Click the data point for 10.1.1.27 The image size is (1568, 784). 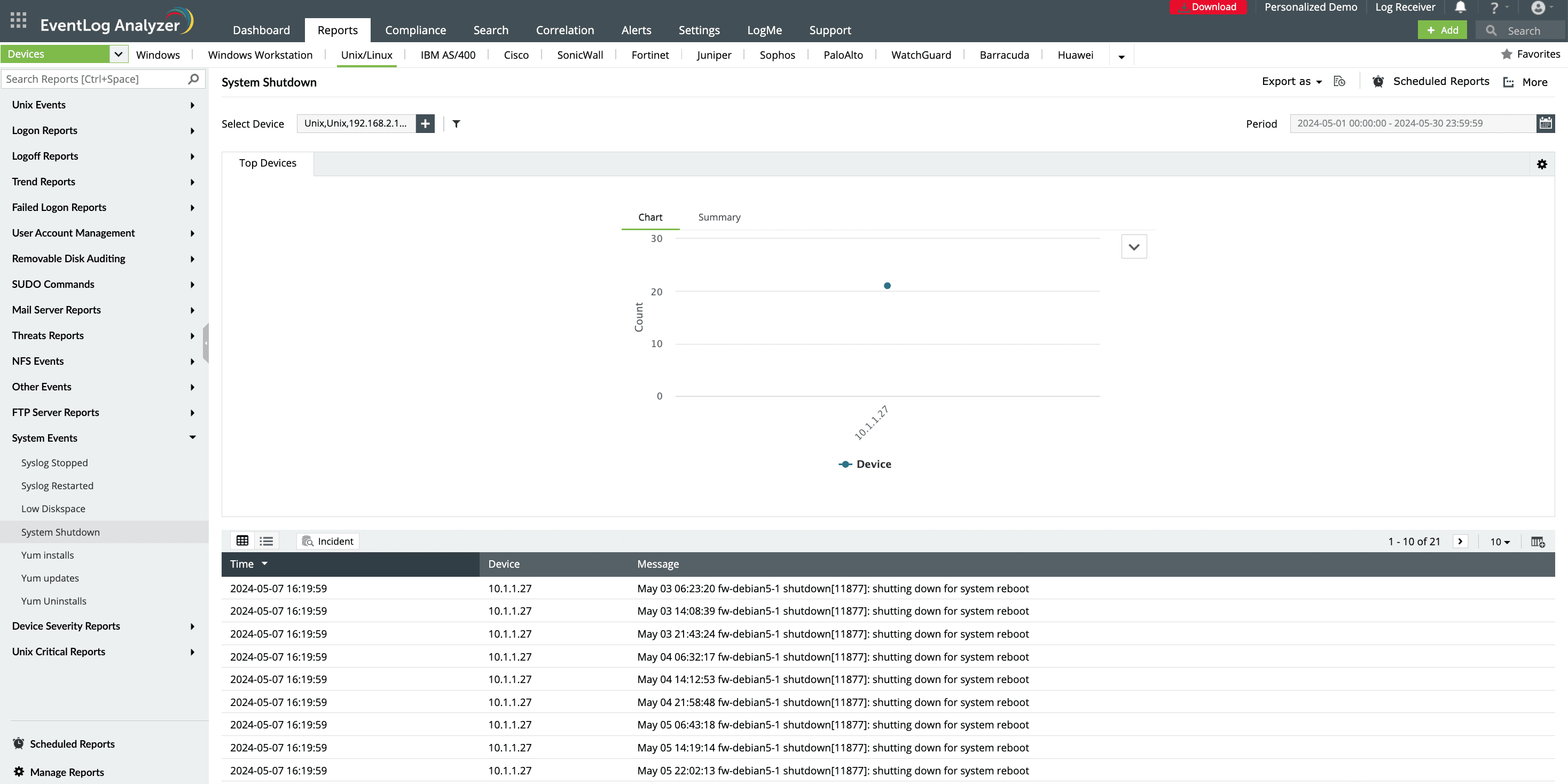[x=887, y=286]
